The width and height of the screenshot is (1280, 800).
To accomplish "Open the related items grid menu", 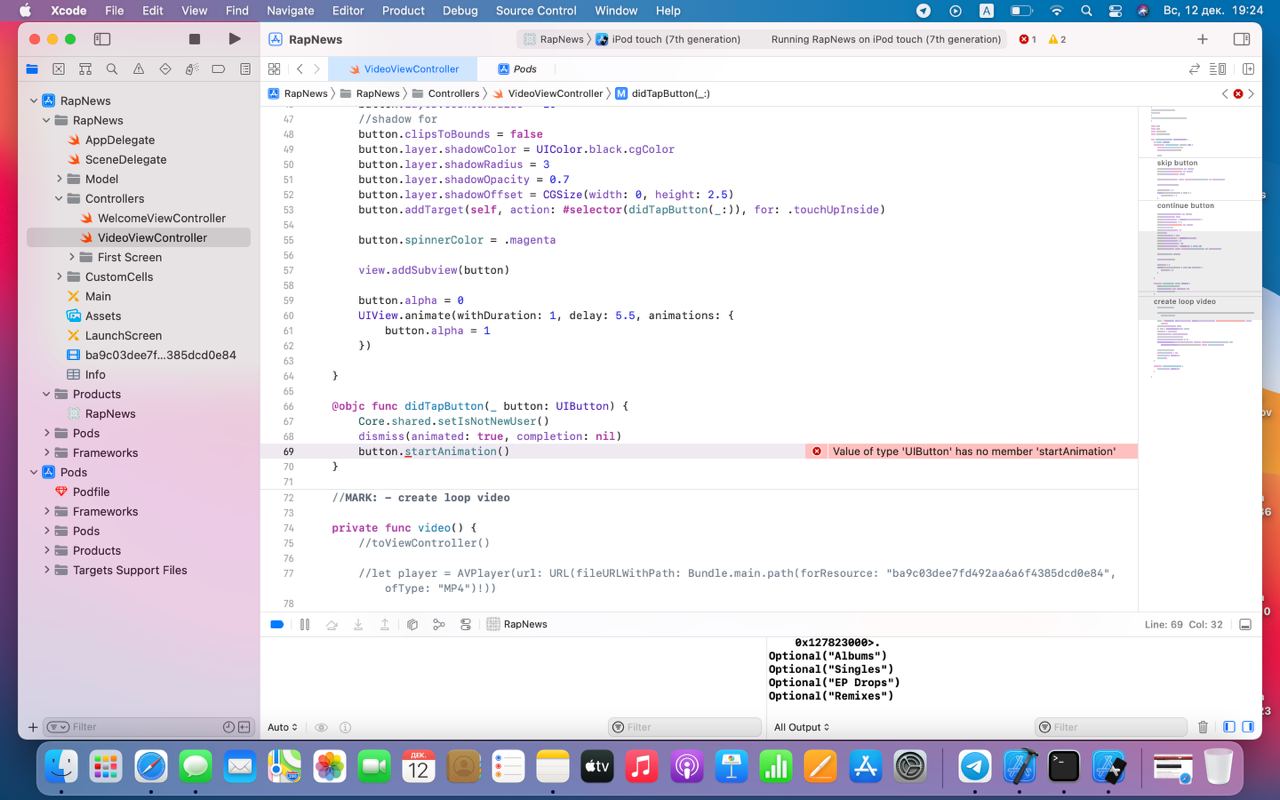I will 274,69.
